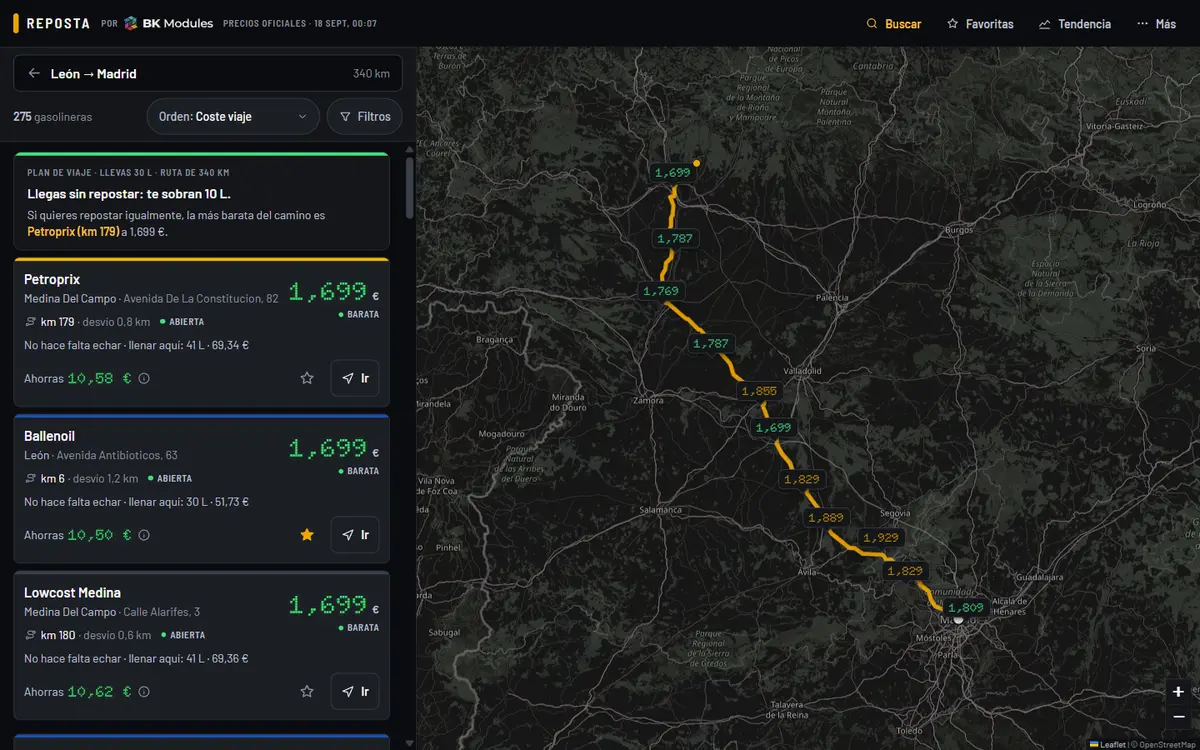Show savings info beside Ahorras 10,50 €
The image size is (1200, 750).
point(144,535)
